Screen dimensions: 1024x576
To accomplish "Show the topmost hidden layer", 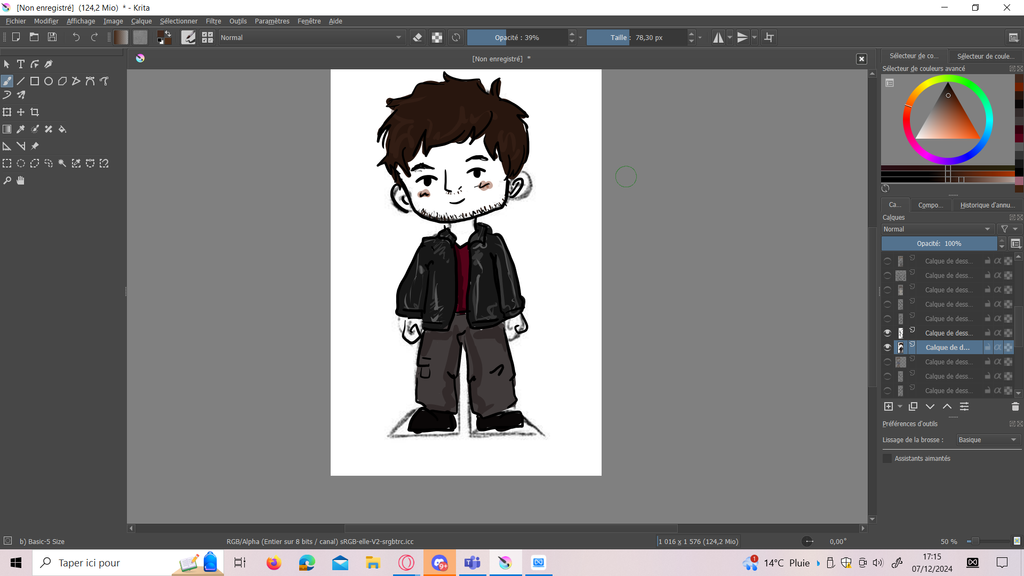I will click(x=887, y=261).
